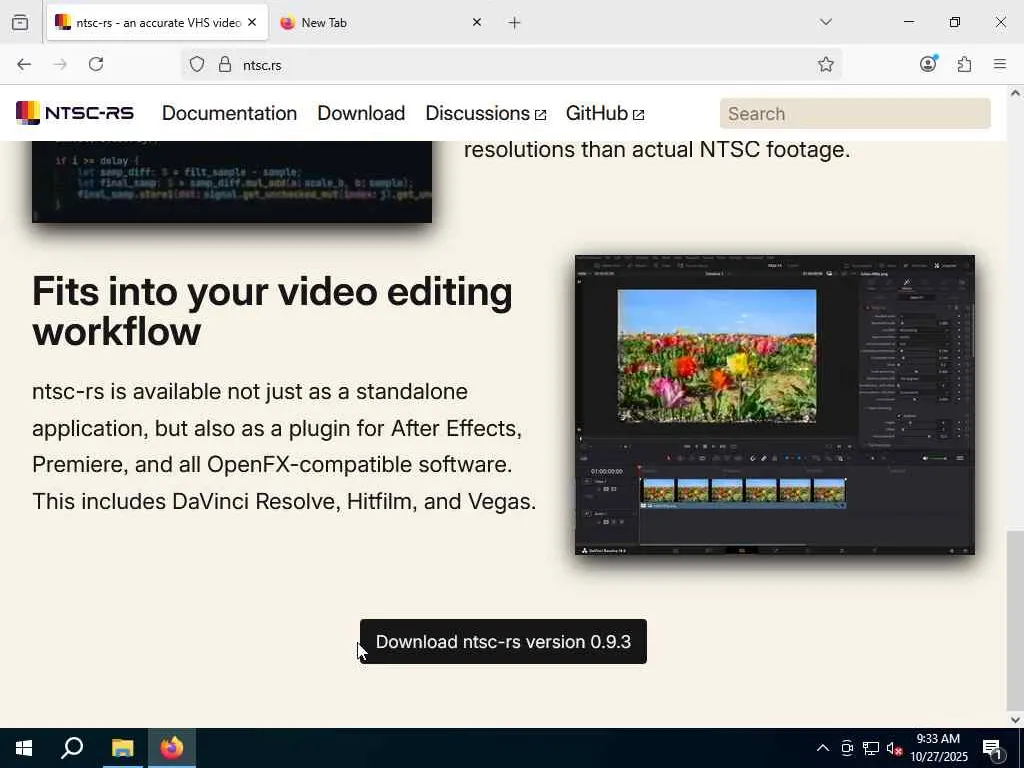Click the page scrollbar down arrow

1015,720
